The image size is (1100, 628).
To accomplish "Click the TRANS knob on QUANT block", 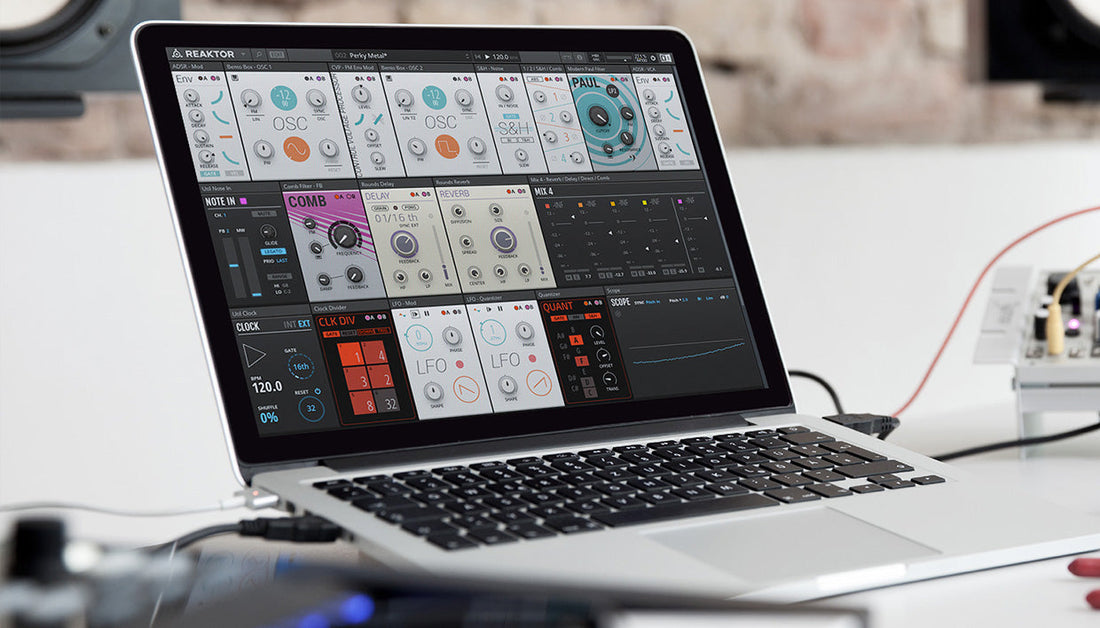I will (608, 380).
